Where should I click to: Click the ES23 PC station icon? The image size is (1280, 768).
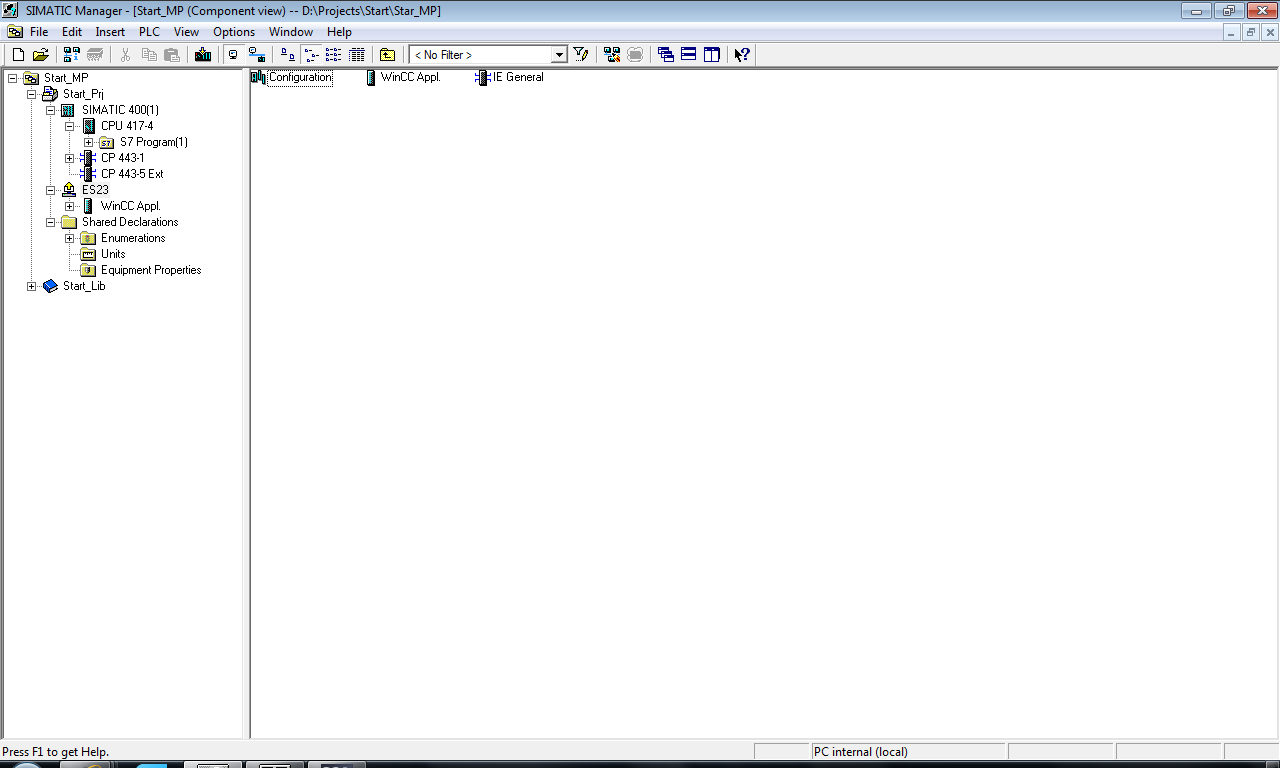click(x=69, y=190)
